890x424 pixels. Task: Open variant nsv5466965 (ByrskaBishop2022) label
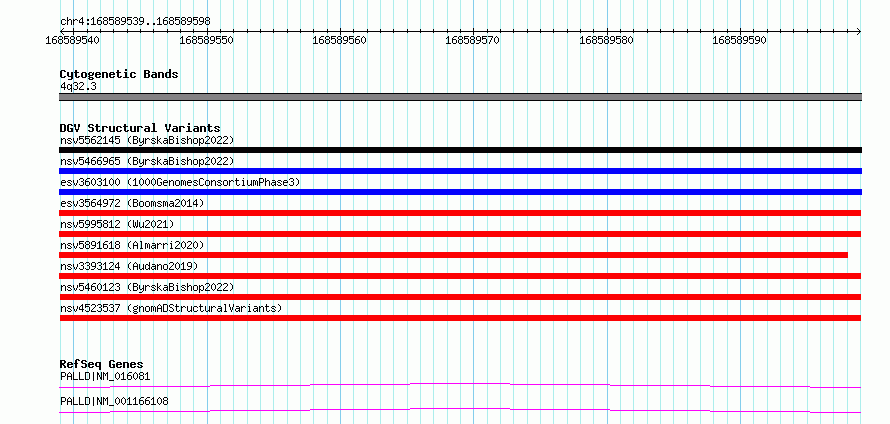pyautogui.click(x=146, y=161)
